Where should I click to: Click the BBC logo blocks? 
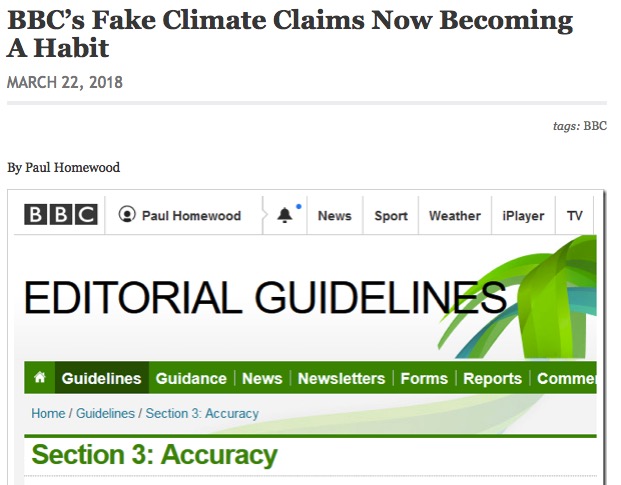(61, 215)
